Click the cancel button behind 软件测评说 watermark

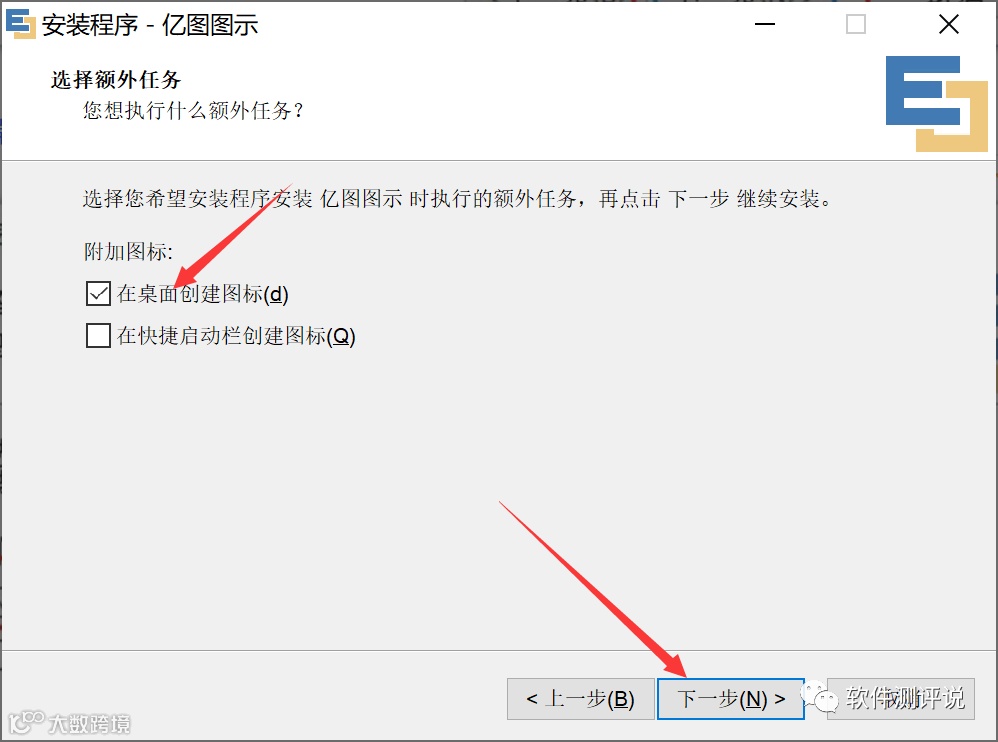[901, 699]
